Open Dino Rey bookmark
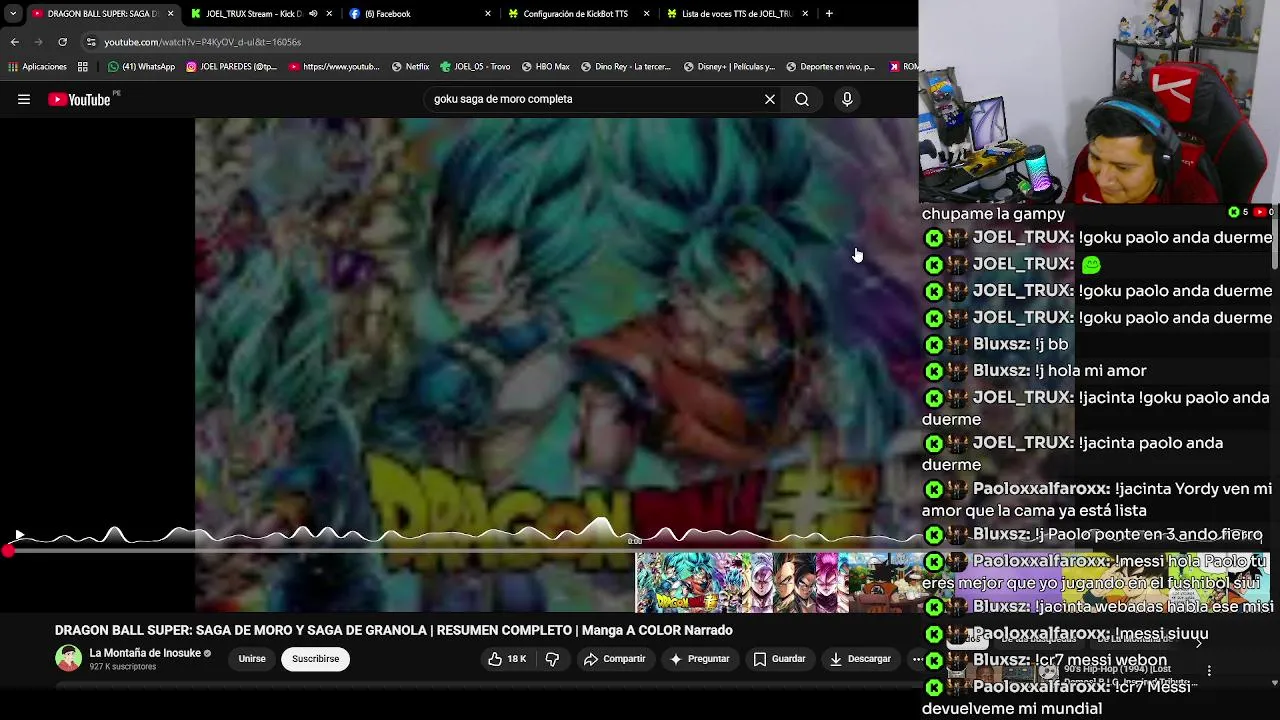Screen dimensions: 1280x720 point(625,67)
